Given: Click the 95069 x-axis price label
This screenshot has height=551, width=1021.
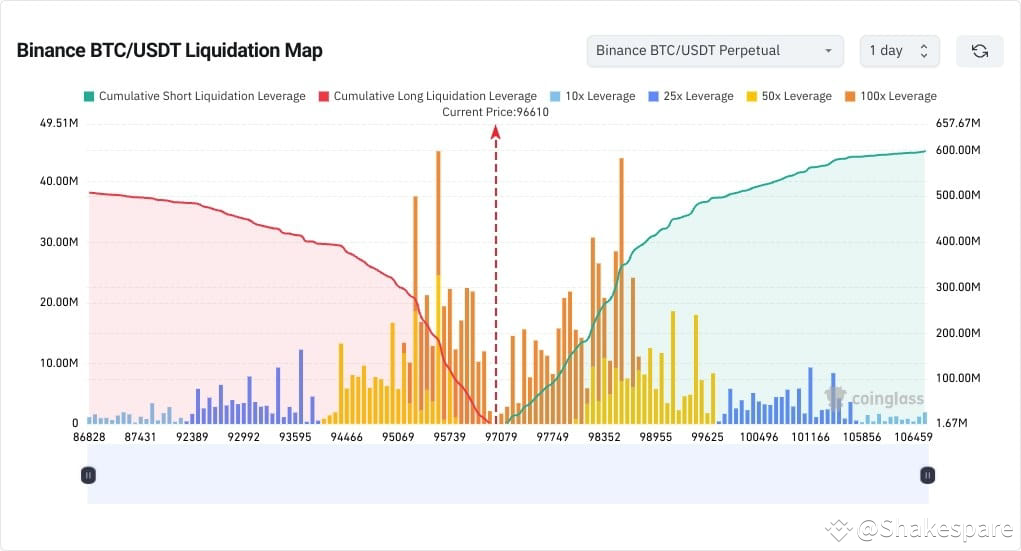Looking at the screenshot, I should point(398,437).
